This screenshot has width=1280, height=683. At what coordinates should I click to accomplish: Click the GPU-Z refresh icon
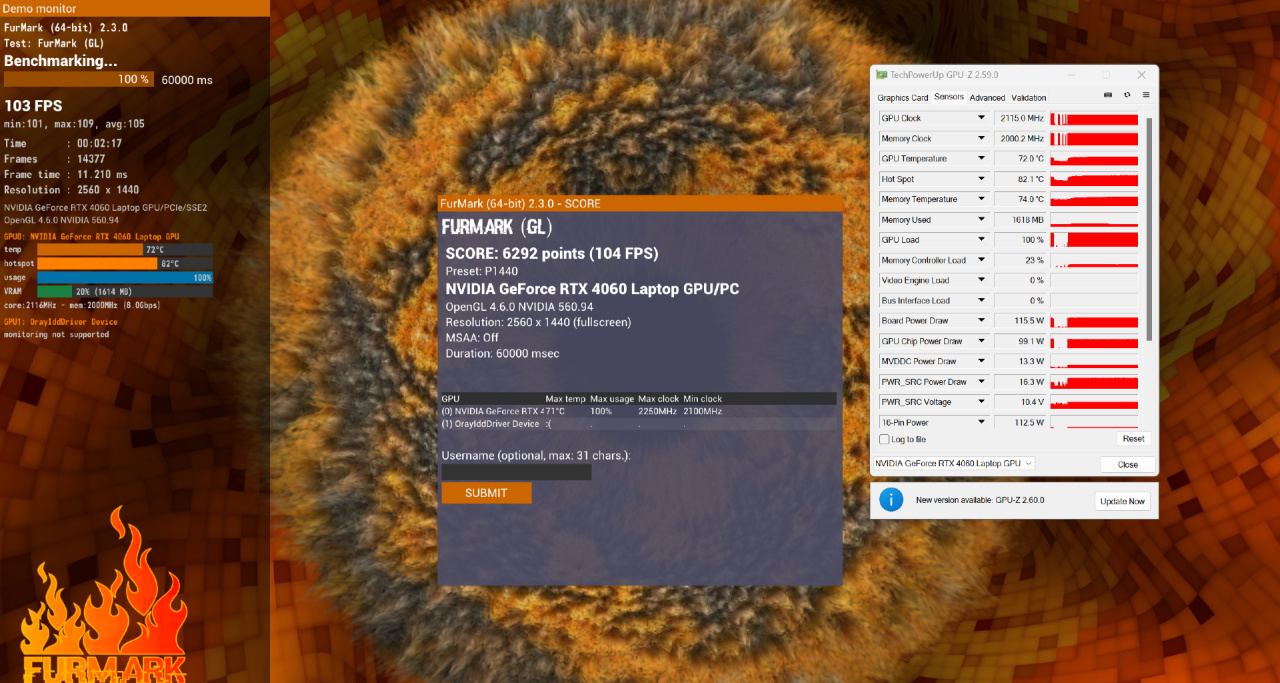click(1127, 95)
